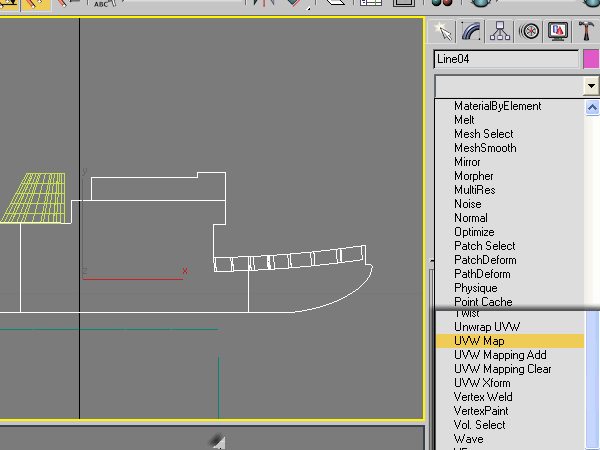Open the Utilities hammer icon tab
The width and height of the screenshot is (600, 450).
(x=586, y=31)
